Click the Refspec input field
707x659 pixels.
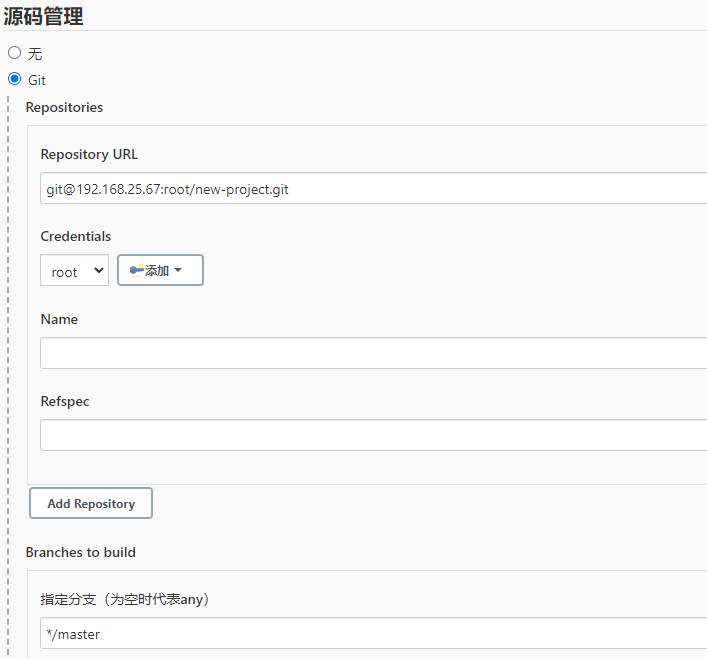(373, 435)
